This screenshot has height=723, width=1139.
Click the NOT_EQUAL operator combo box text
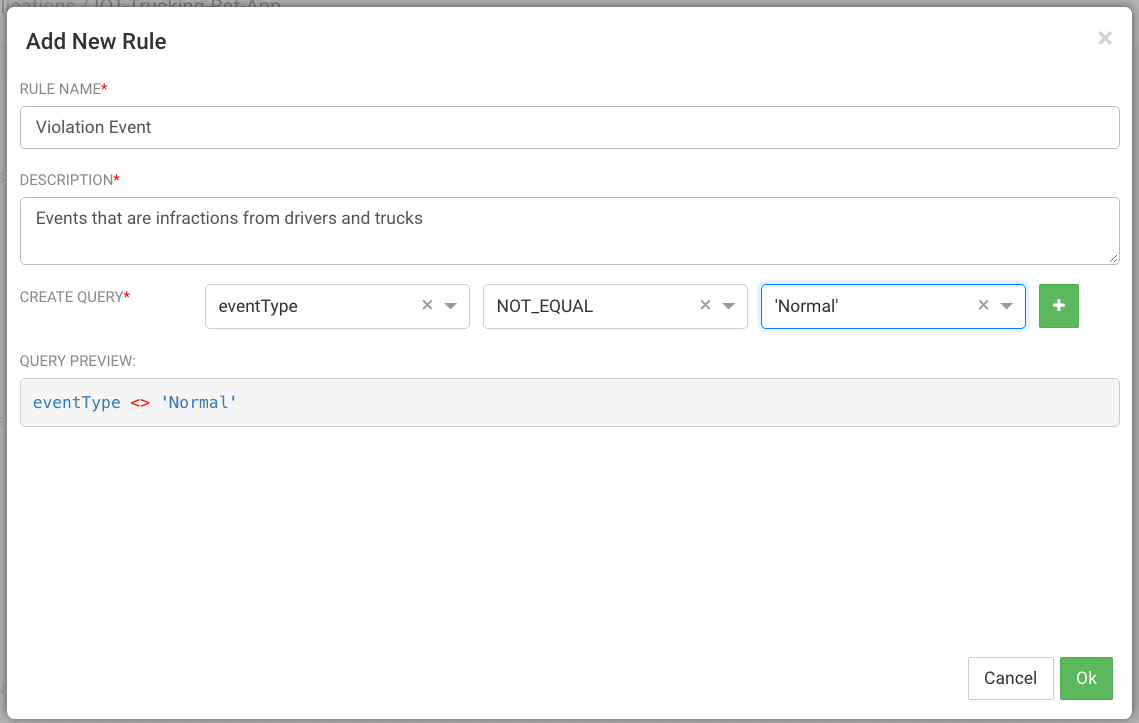tap(545, 306)
